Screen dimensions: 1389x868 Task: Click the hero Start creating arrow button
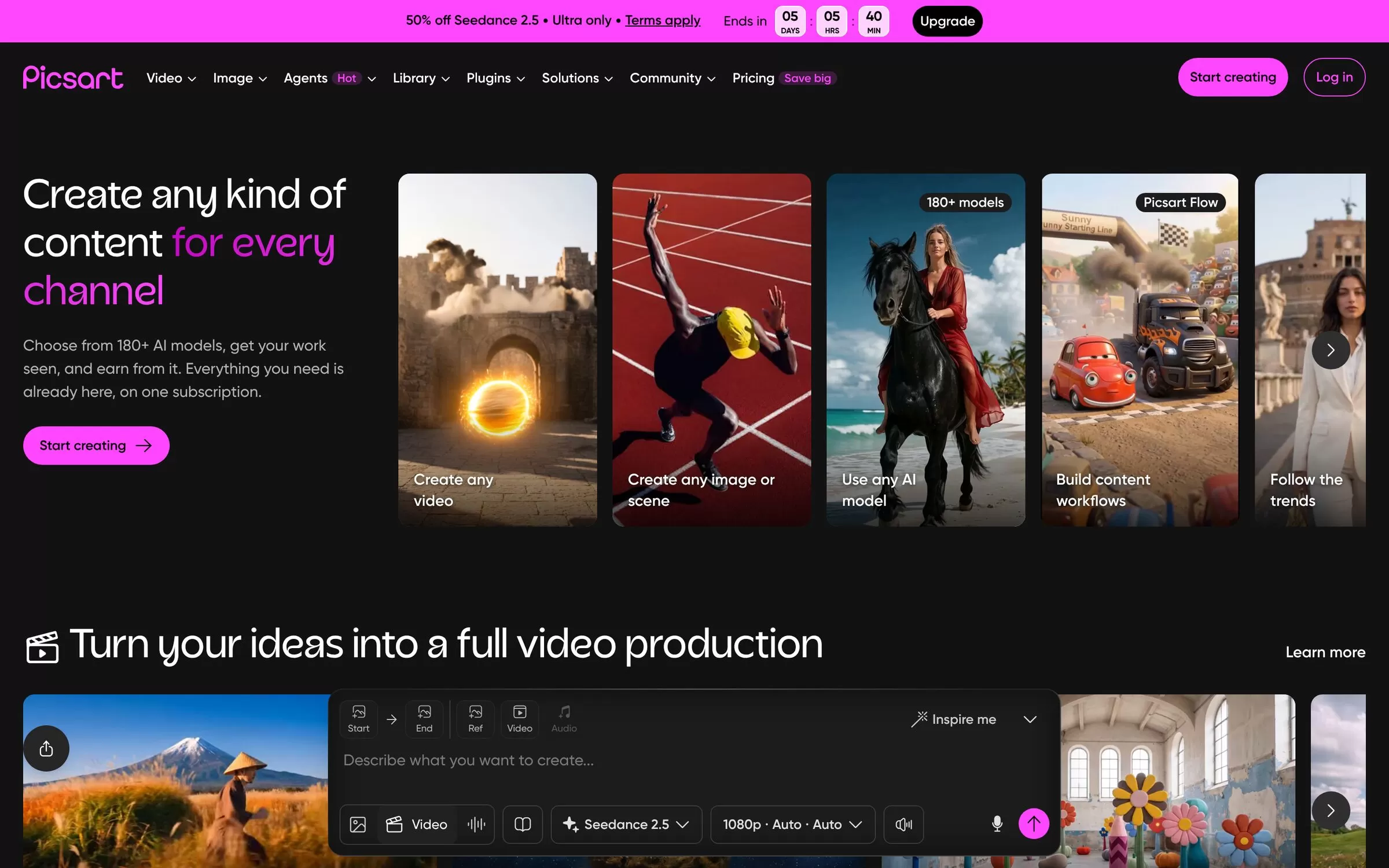click(x=96, y=445)
